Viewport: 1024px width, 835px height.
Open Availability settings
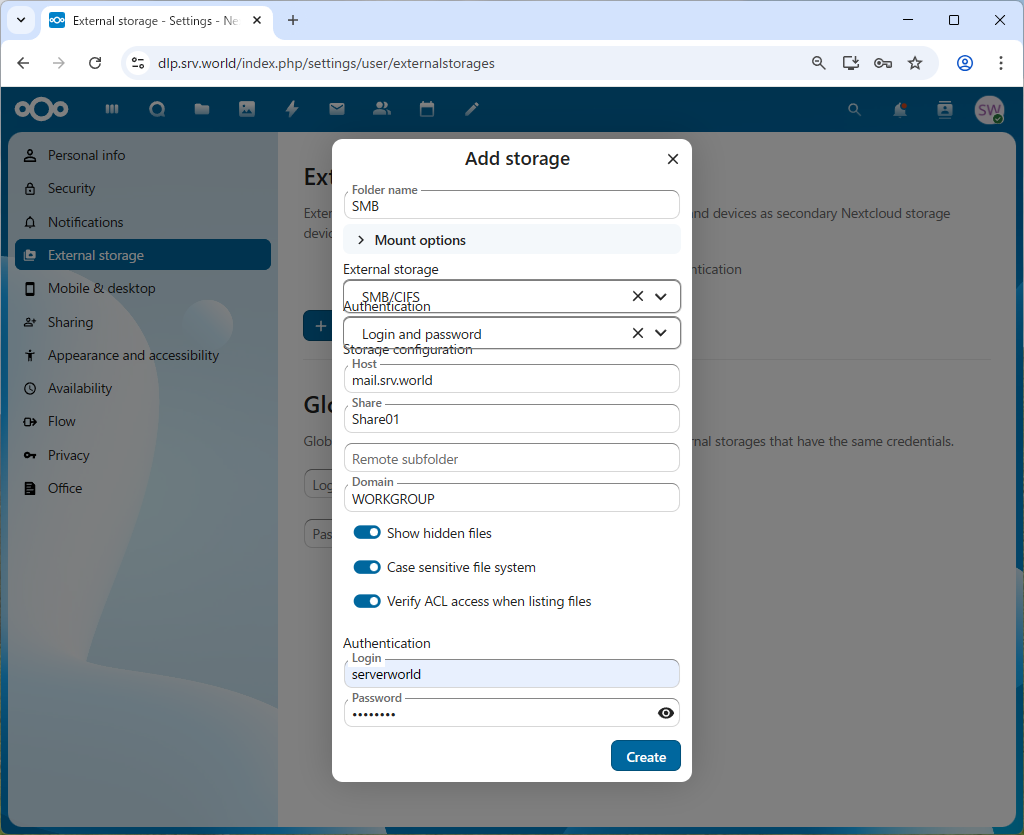[x=143, y=388]
